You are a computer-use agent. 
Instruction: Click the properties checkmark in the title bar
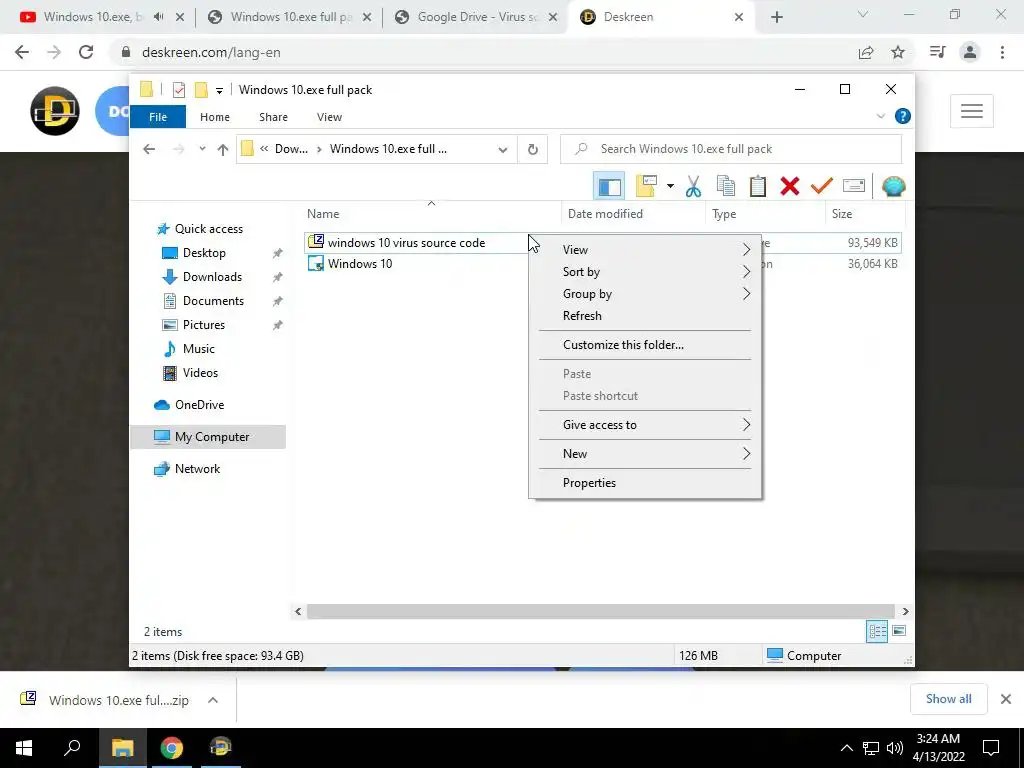(x=179, y=90)
